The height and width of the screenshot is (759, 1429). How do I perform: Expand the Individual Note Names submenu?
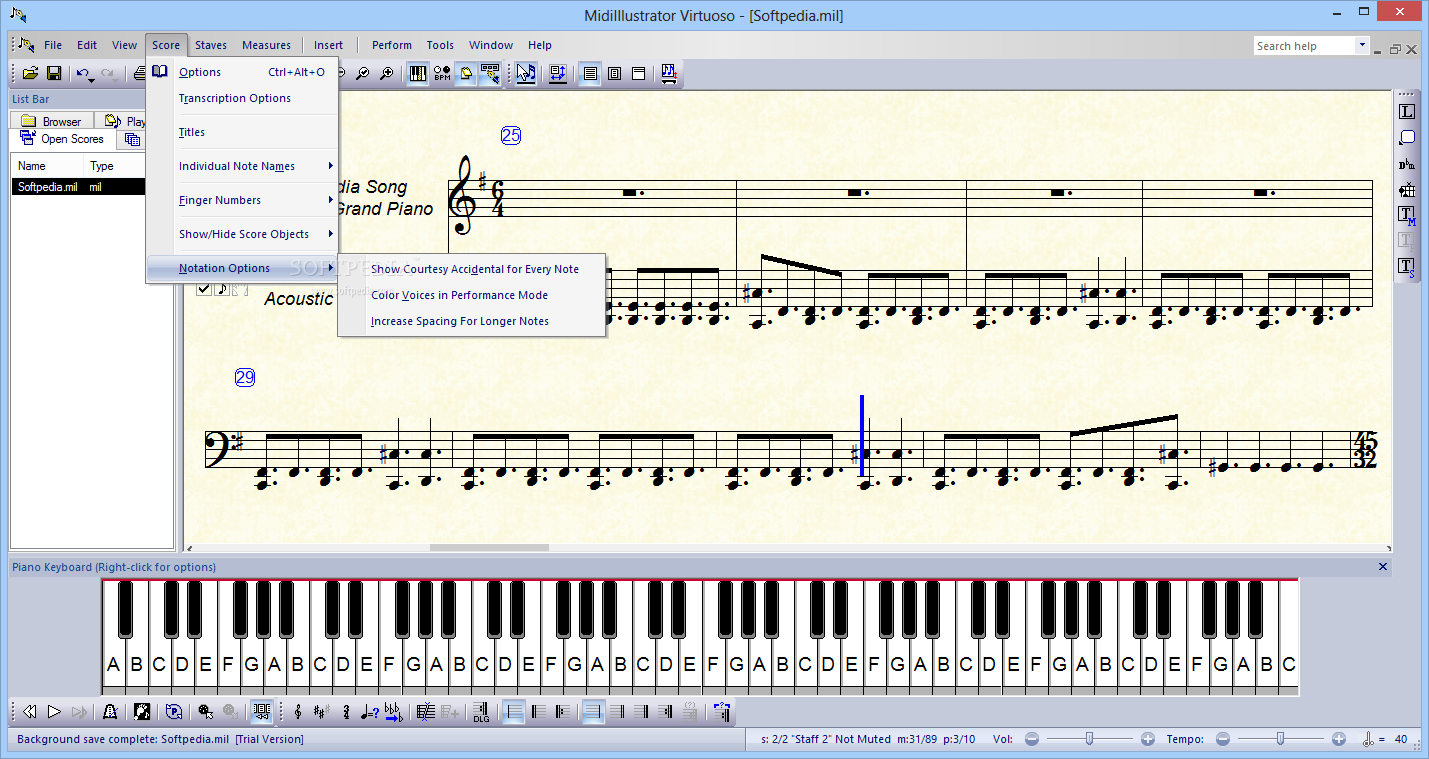pyautogui.click(x=243, y=166)
